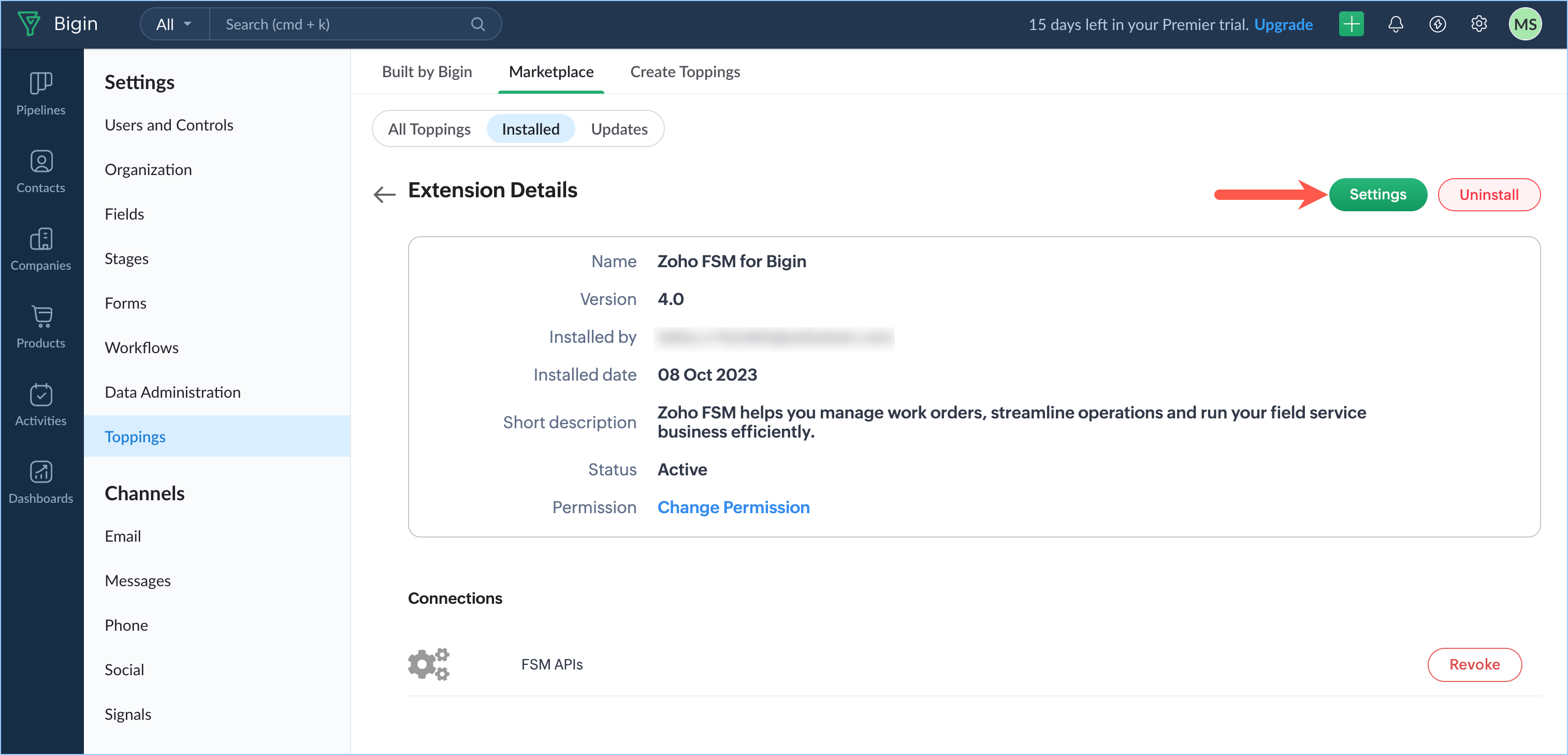Click the 'Zoho FSM for Bigin' name text
The width and height of the screenshot is (1568, 755).
pyautogui.click(x=731, y=261)
